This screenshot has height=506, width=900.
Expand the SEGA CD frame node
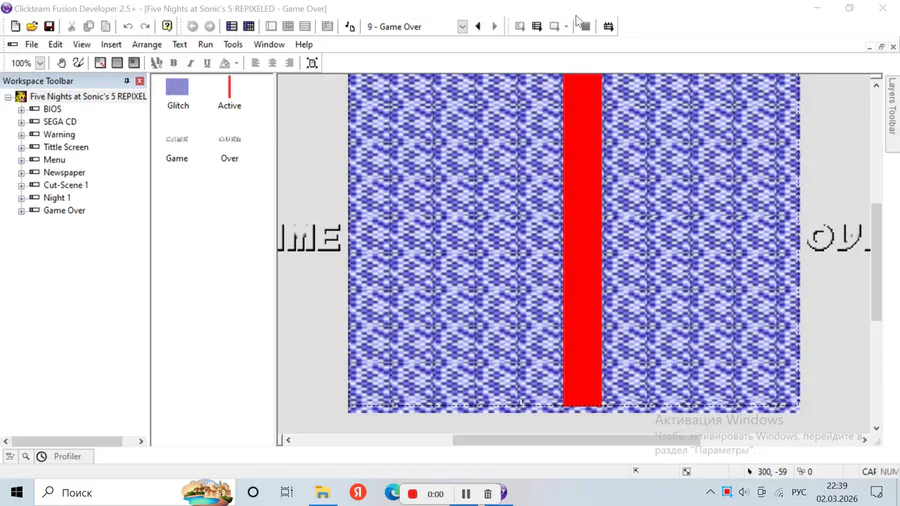[x=21, y=122]
